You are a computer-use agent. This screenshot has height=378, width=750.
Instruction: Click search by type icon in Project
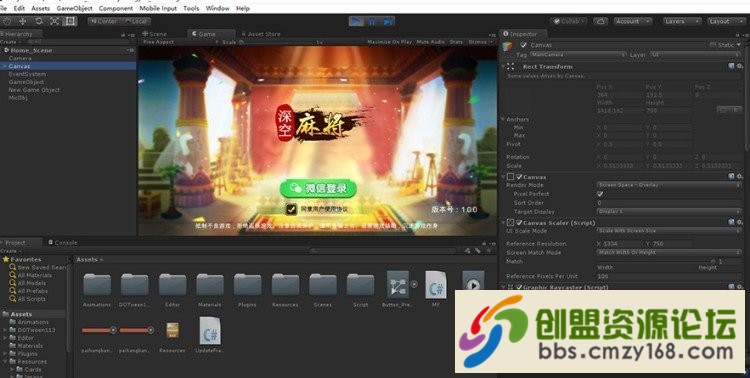[467, 251]
